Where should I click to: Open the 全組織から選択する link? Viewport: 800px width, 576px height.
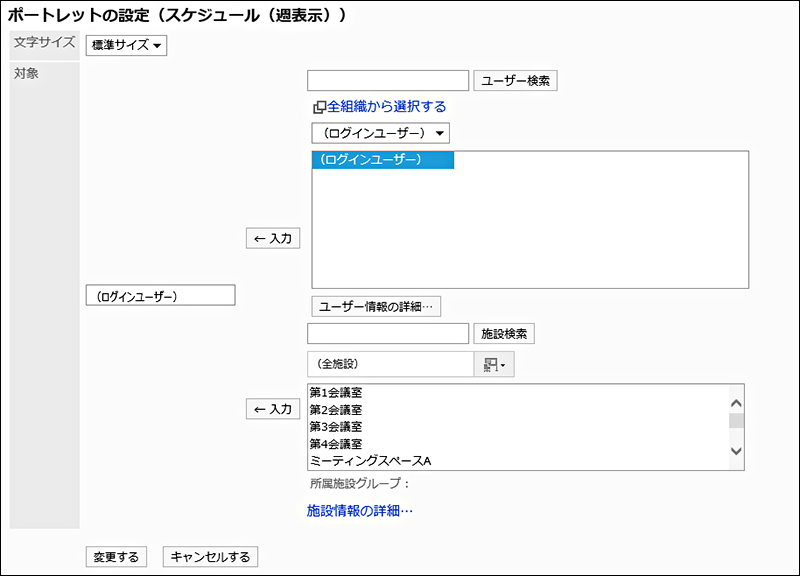[386, 107]
